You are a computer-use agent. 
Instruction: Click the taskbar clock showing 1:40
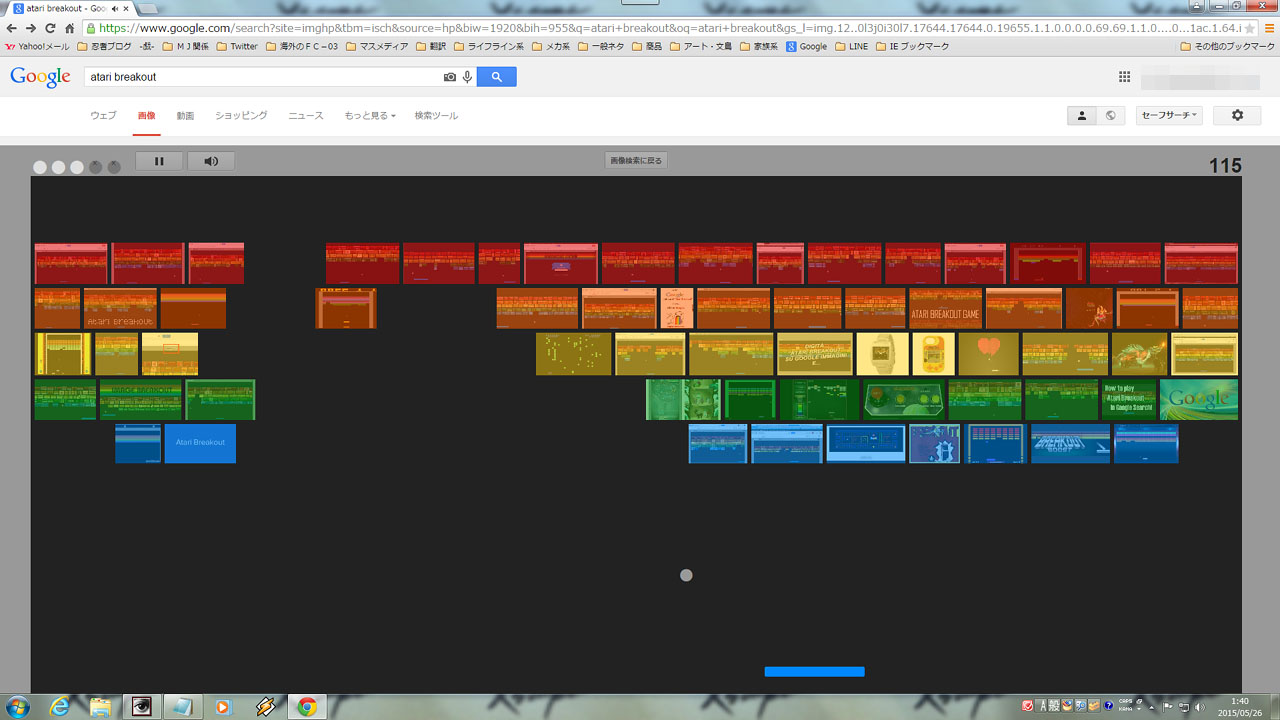point(1241,707)
